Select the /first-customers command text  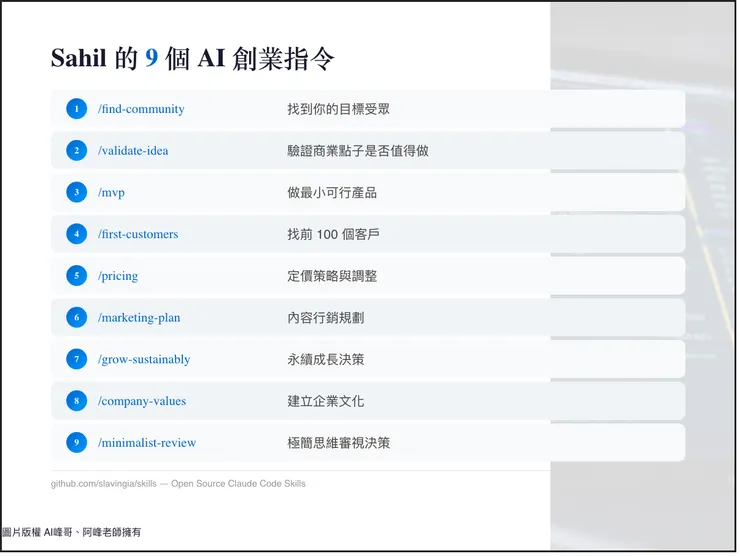[x=138, y=234]
